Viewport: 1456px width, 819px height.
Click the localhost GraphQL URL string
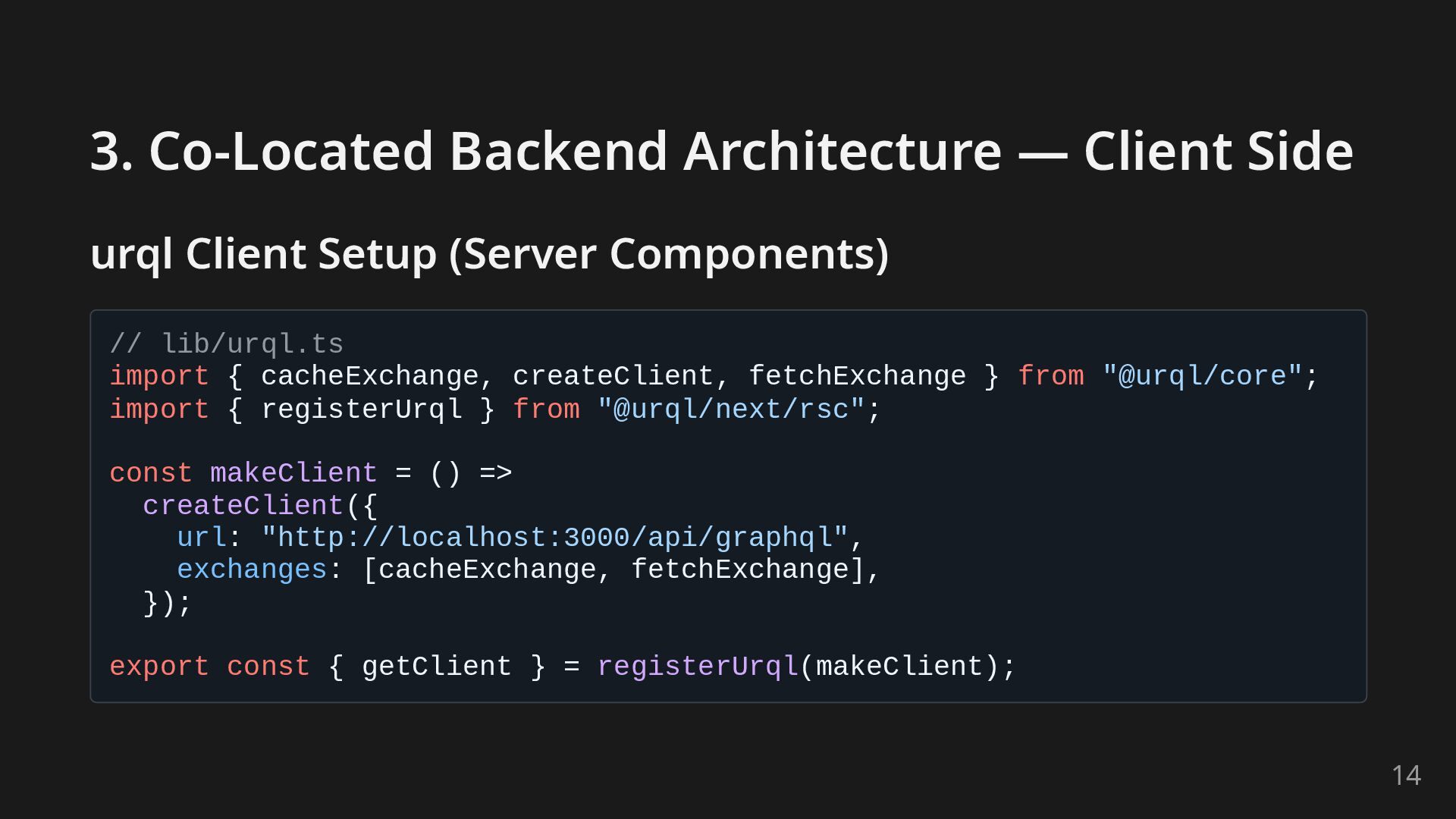[x=554, y=538]
